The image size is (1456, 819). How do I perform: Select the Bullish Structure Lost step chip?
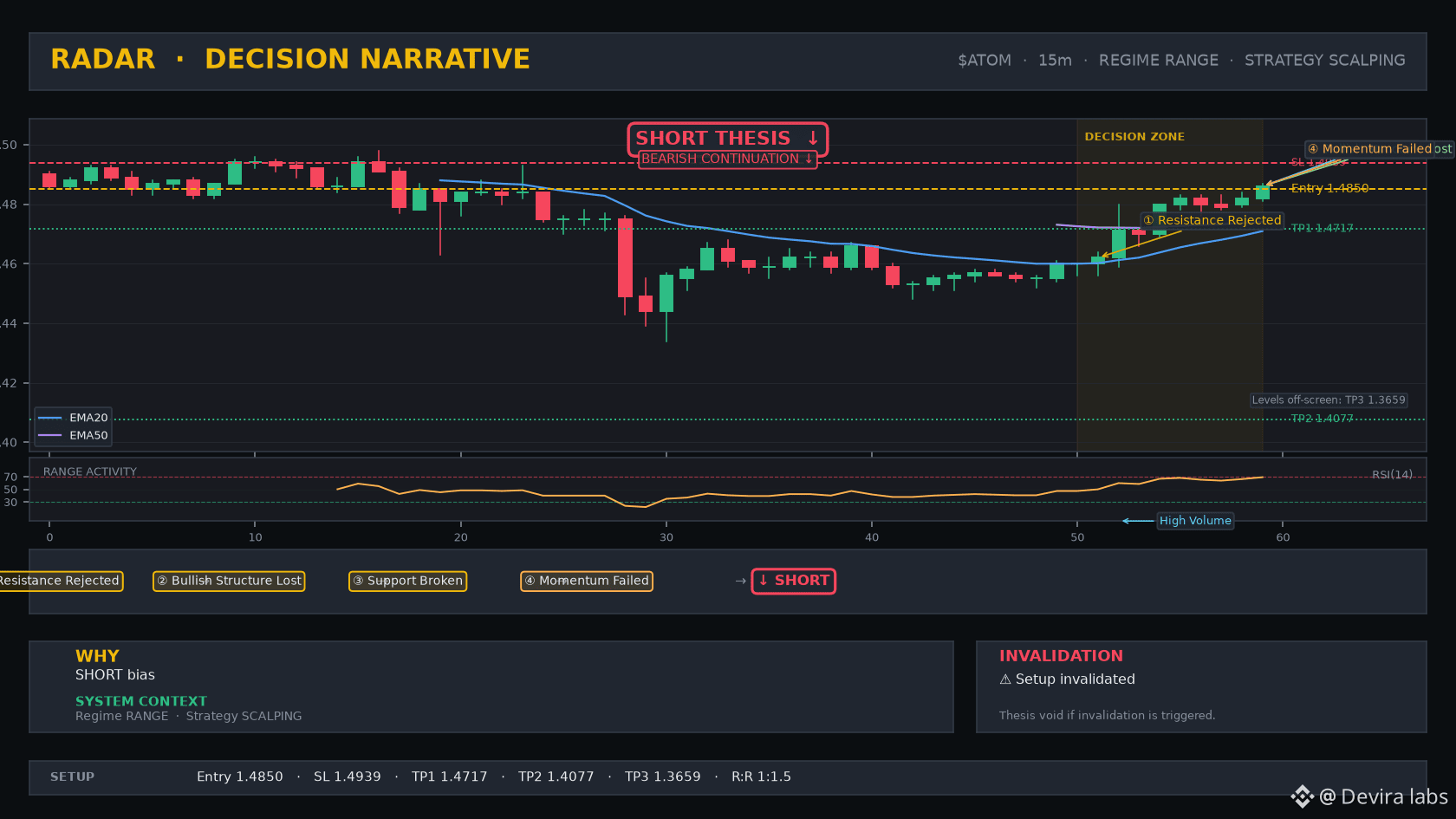[x=229, y=581]
